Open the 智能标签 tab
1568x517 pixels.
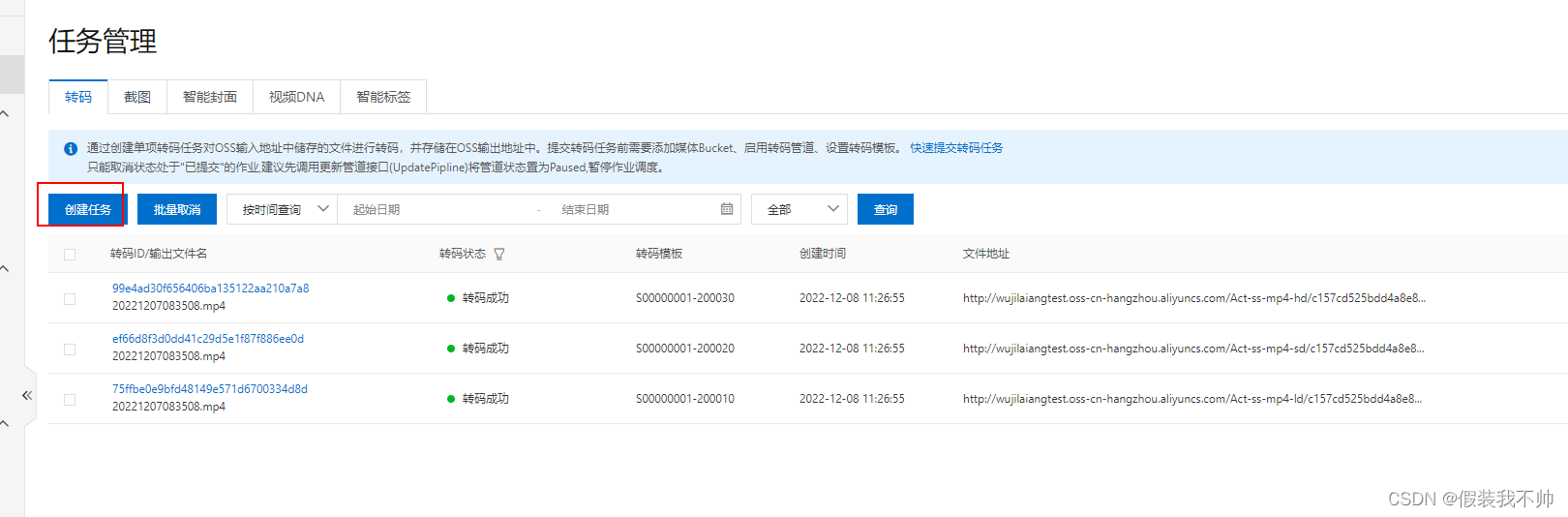[x=383, y=97]
